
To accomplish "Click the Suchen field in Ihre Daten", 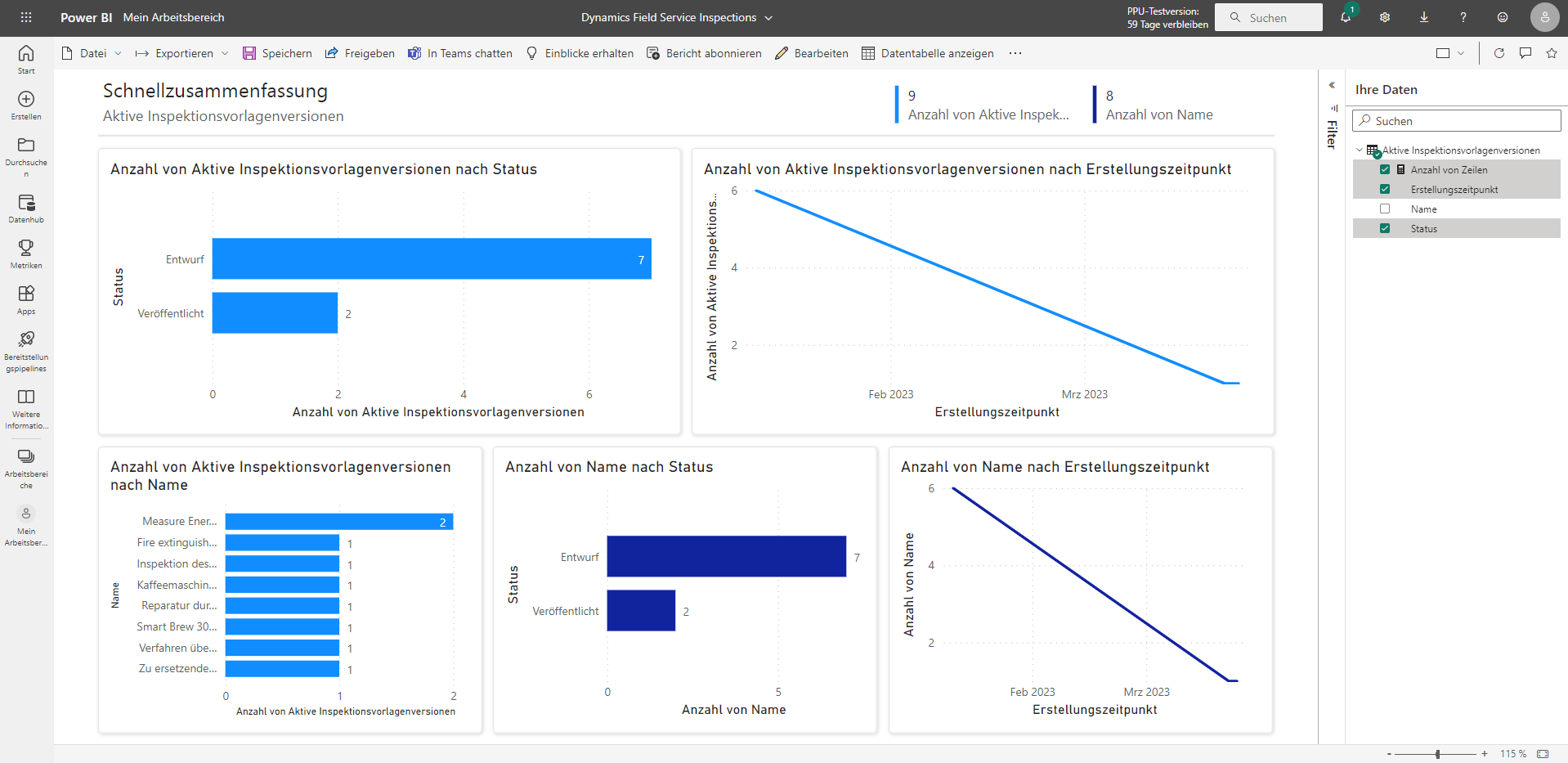I will click(x=1456, y=120).
